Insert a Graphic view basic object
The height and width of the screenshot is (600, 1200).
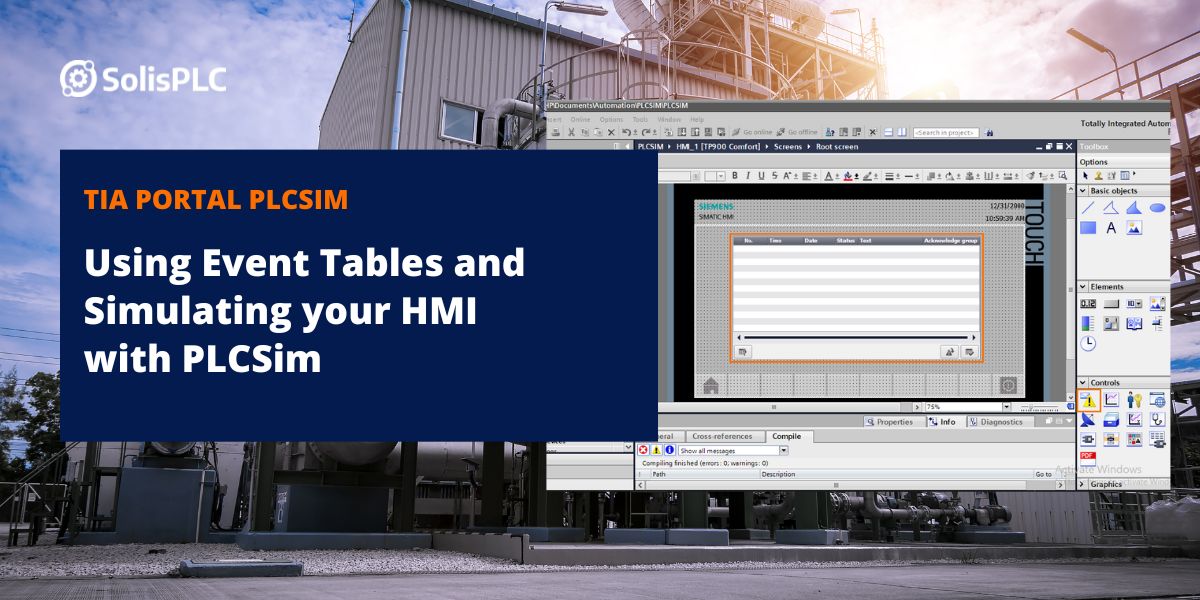pyautogui.click(x=1134, y=229)
